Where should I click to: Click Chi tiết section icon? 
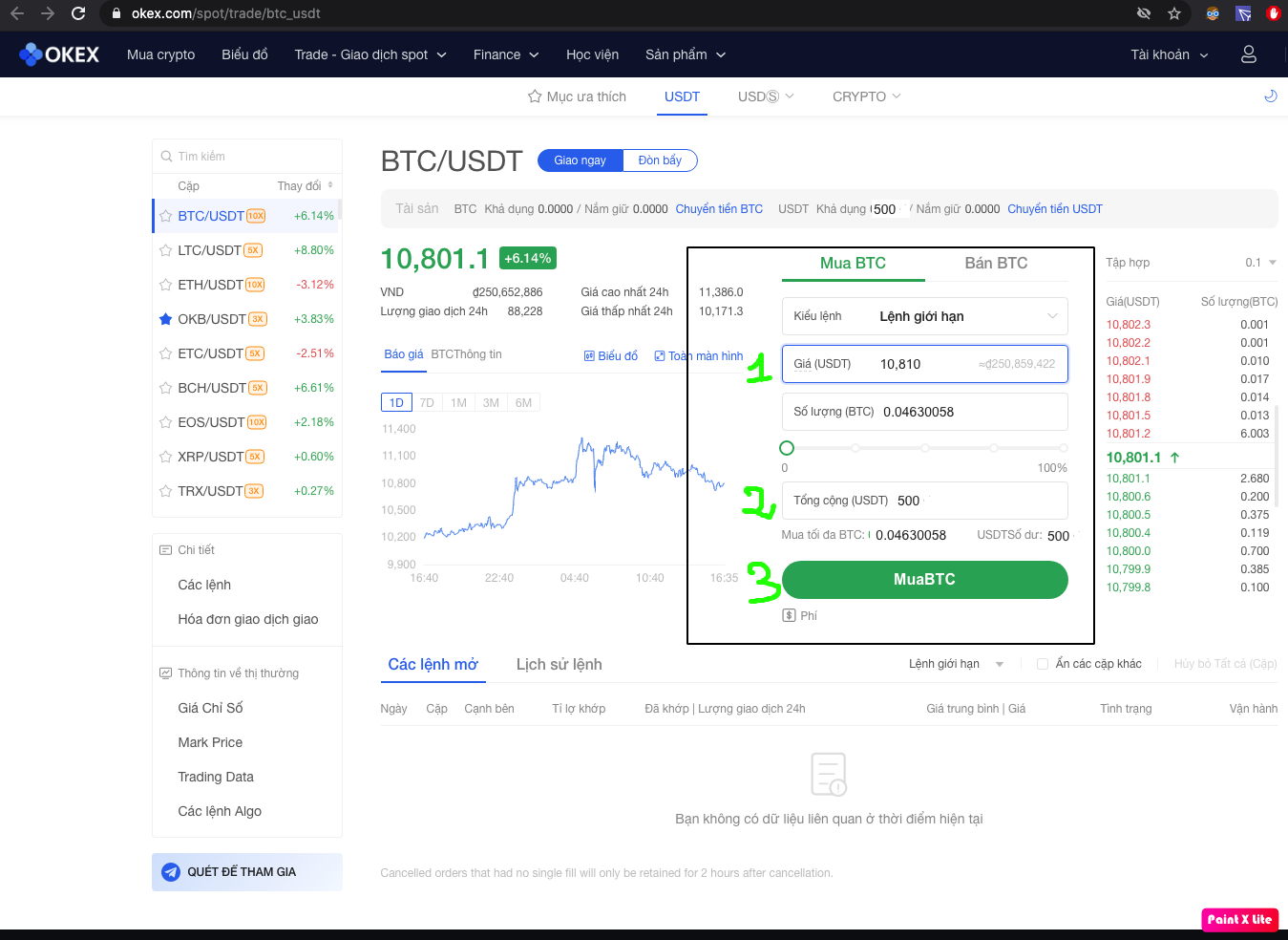tap(165, 550)
